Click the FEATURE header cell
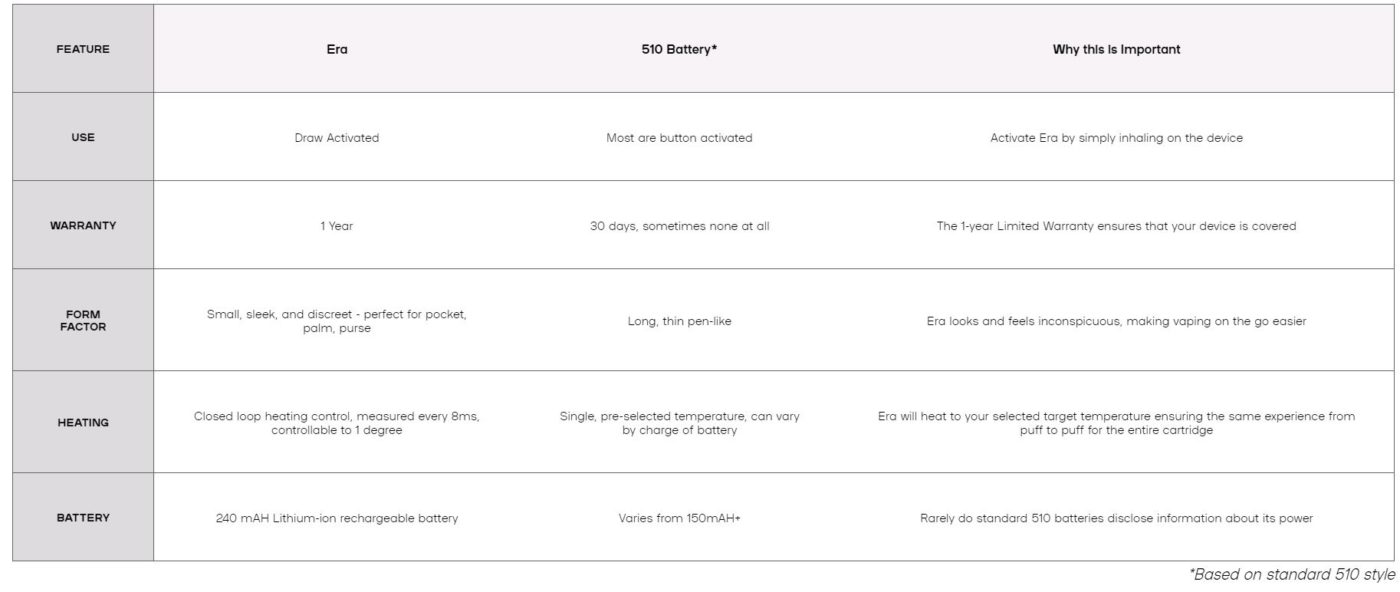The image size is (1400, 592). 83,49
